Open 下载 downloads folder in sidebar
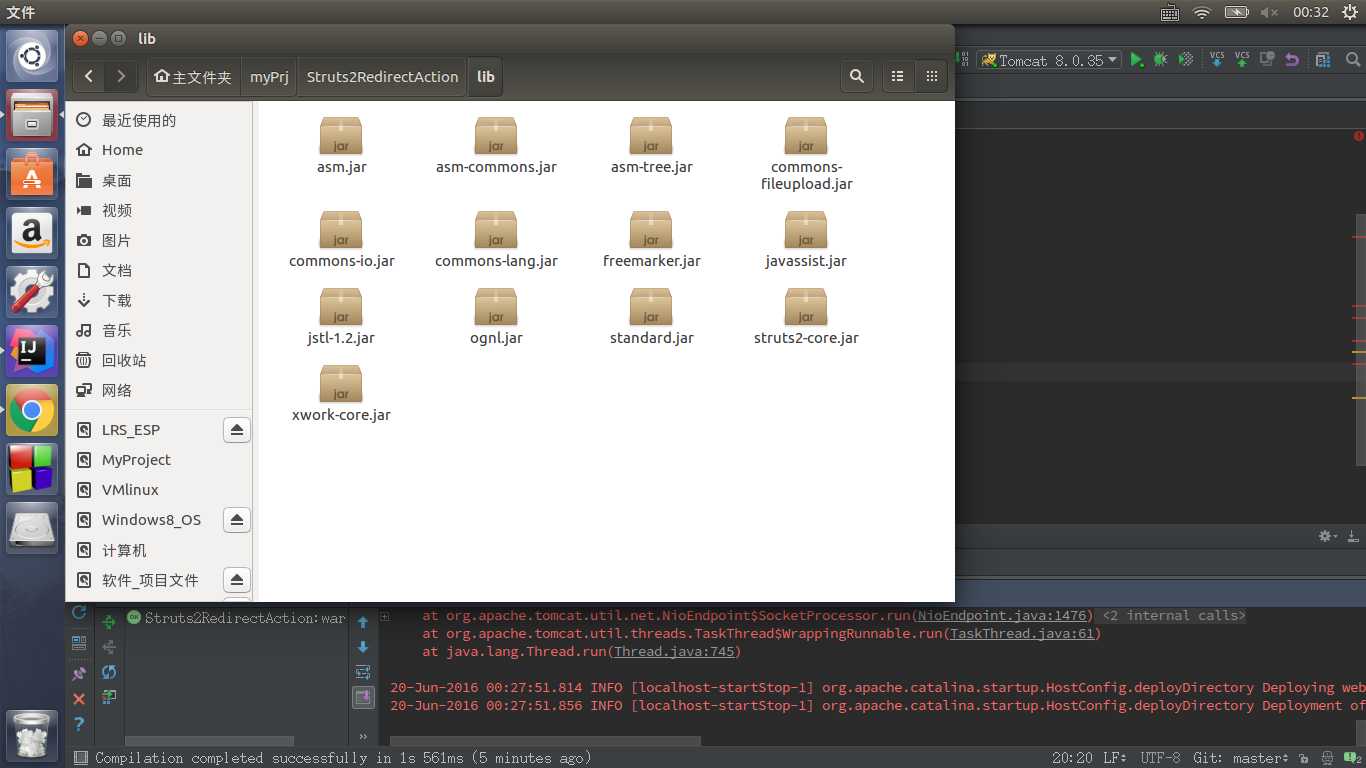The width and height of the screenshot is (1366, 768). (x=159, y=300)
